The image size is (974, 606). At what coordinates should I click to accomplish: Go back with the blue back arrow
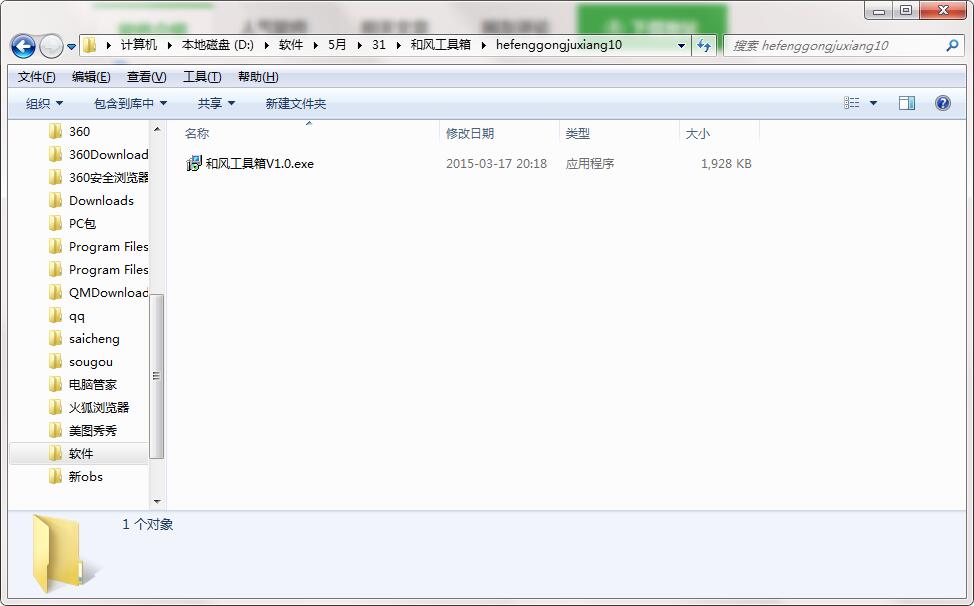pos(23,46)
